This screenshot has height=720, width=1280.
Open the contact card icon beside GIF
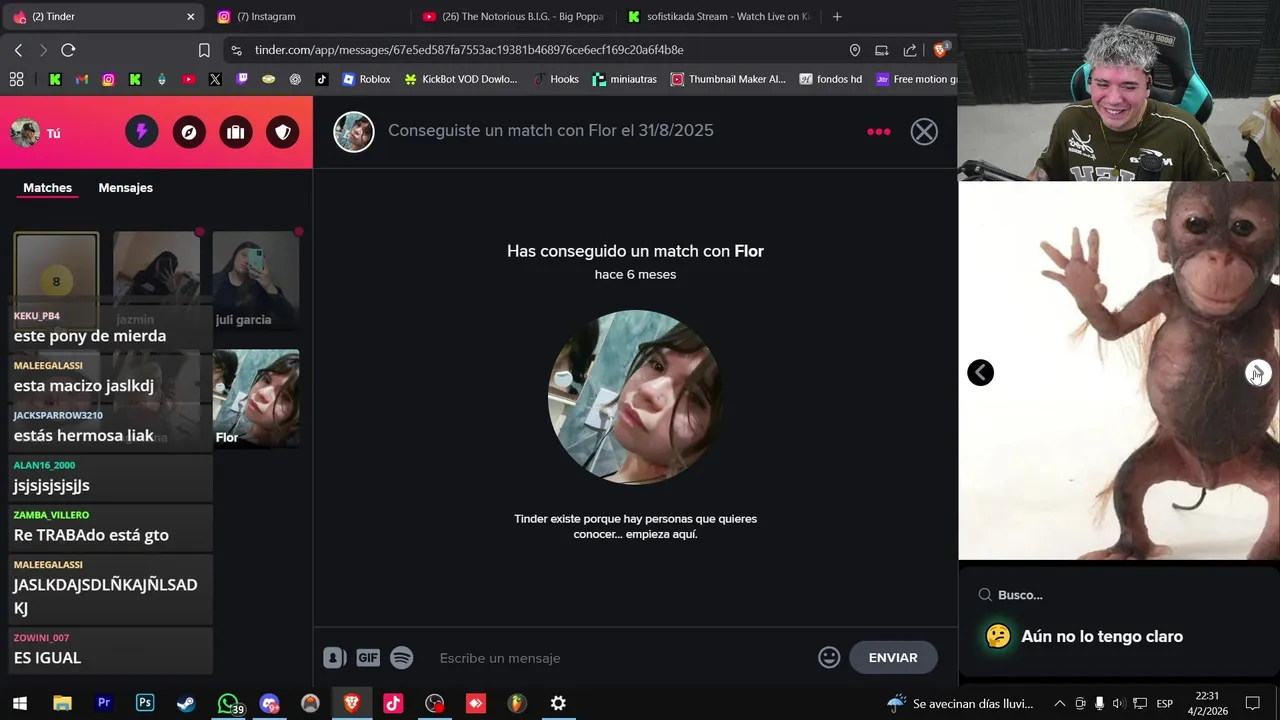click(334, 657)
